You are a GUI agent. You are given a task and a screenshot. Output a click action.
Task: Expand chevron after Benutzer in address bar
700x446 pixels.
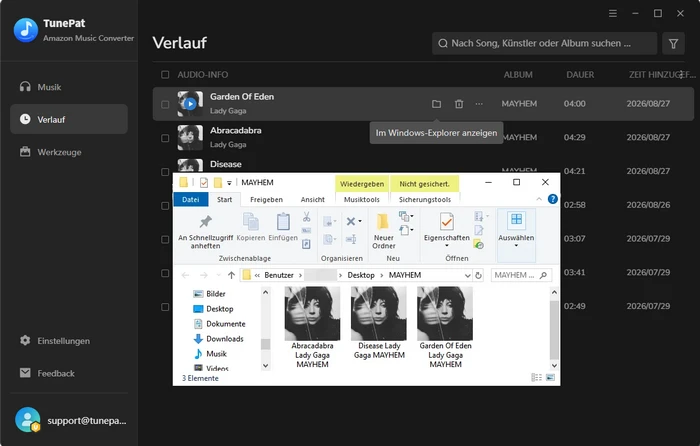coord(300,275)
